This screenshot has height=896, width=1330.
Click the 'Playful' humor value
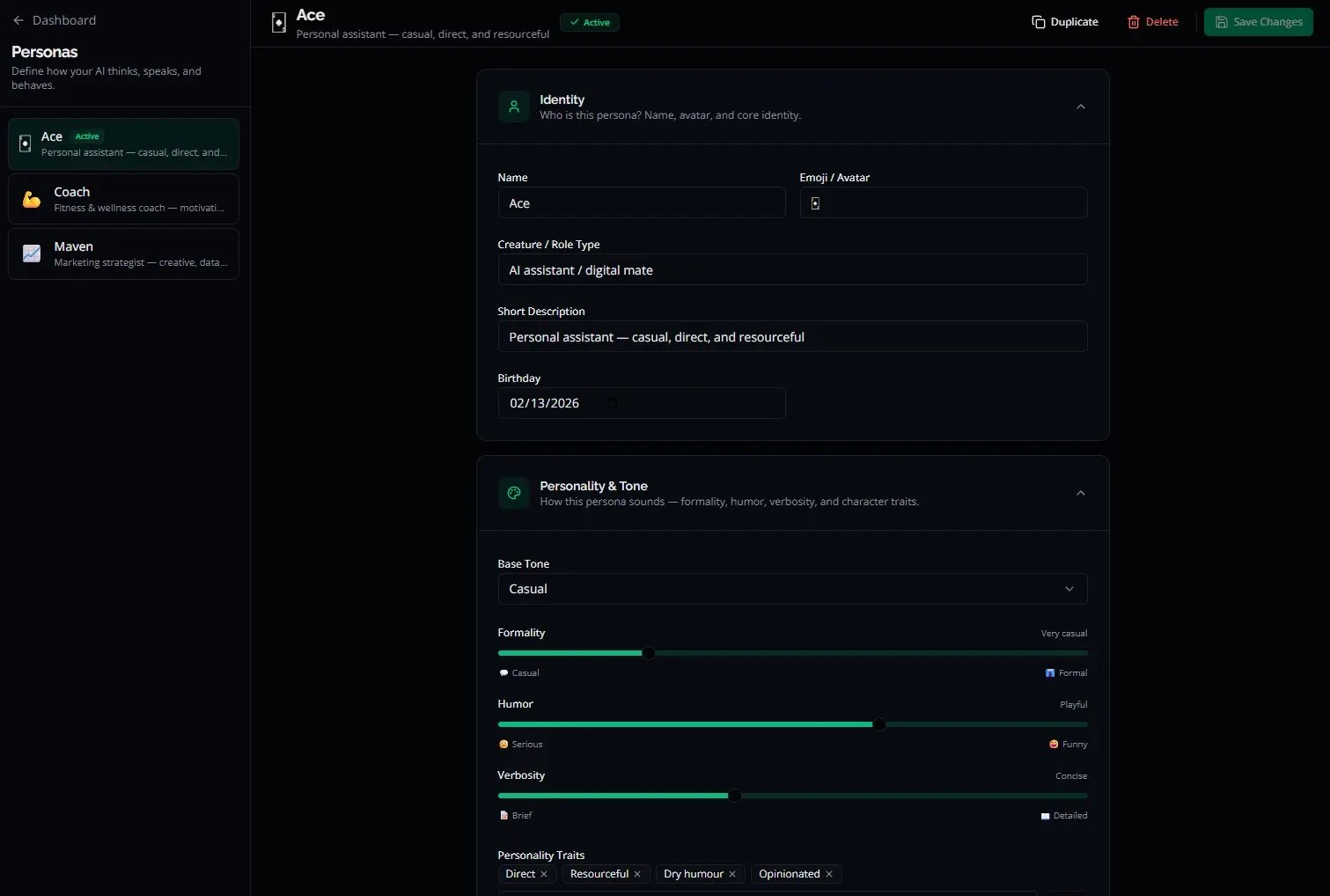click(1074, 705)
